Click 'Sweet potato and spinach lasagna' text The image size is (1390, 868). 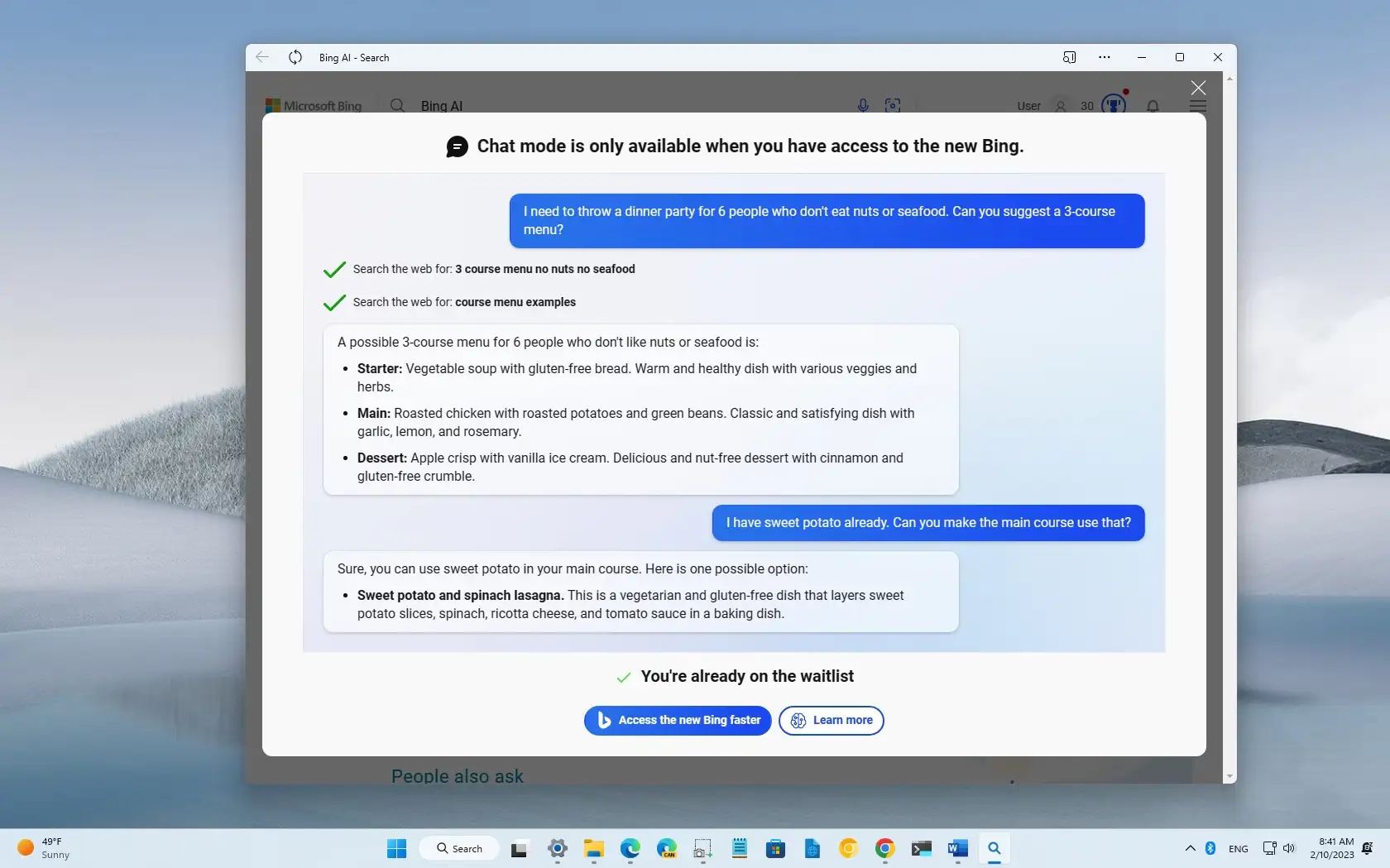point(461,595)
